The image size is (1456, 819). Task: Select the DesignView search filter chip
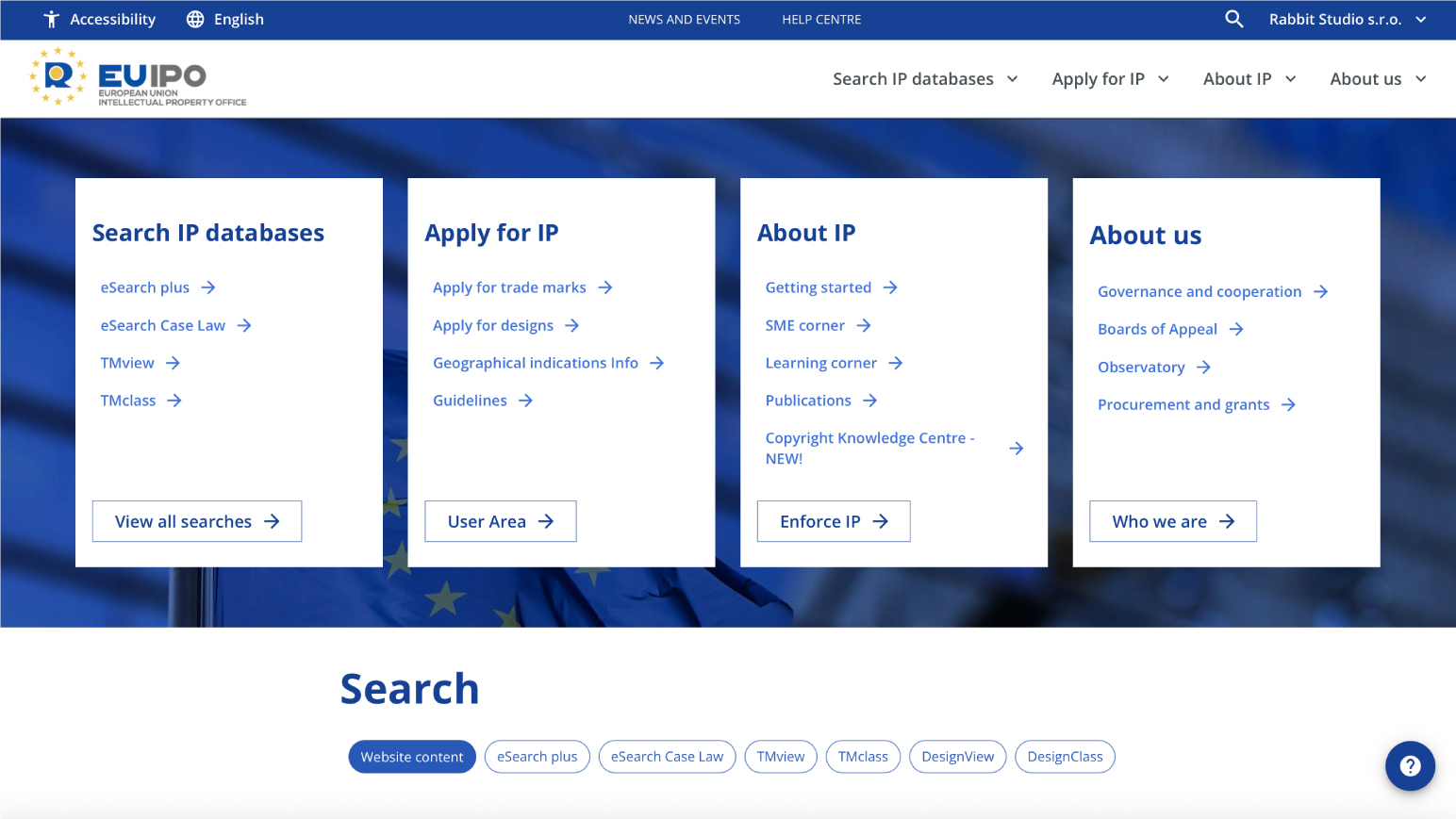coord(957,757)
